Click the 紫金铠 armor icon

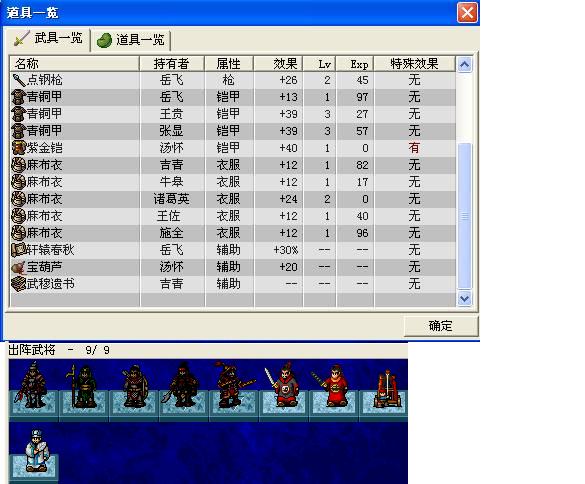(x=18, y=148)
